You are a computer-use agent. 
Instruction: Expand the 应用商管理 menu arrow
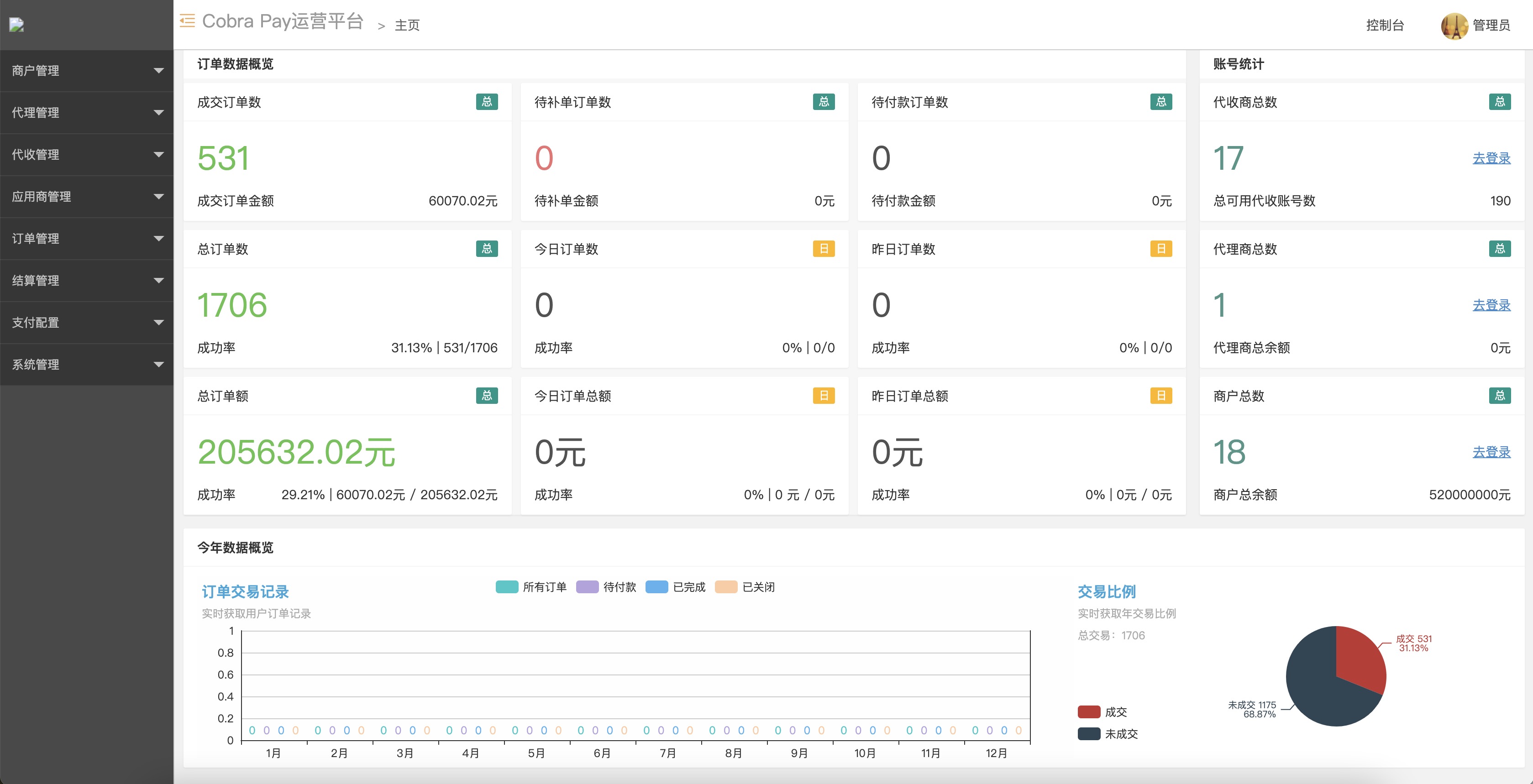158,196
